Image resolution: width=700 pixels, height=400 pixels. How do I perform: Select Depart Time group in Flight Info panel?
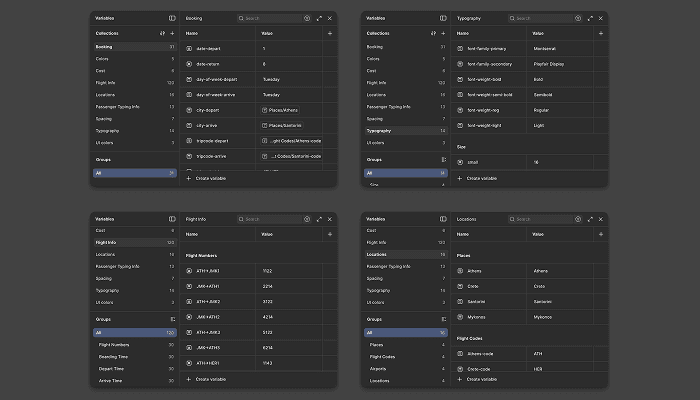[135, 369]
